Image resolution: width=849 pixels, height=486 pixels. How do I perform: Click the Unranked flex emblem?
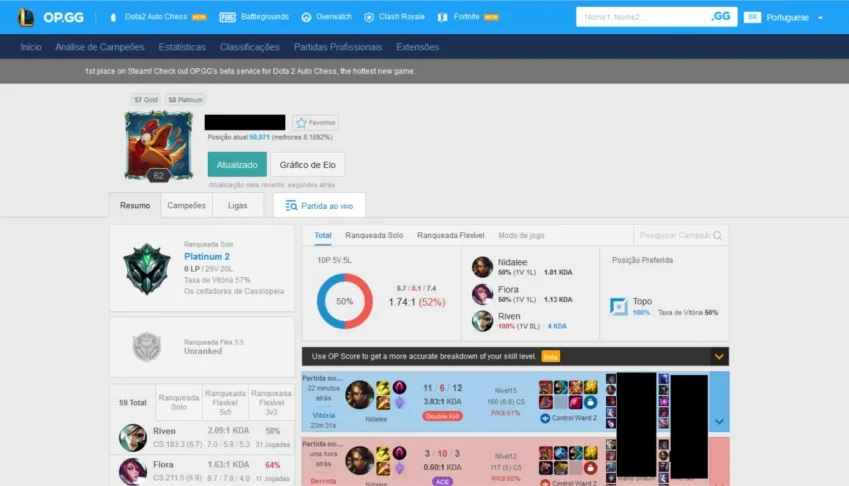pos(147,347)
